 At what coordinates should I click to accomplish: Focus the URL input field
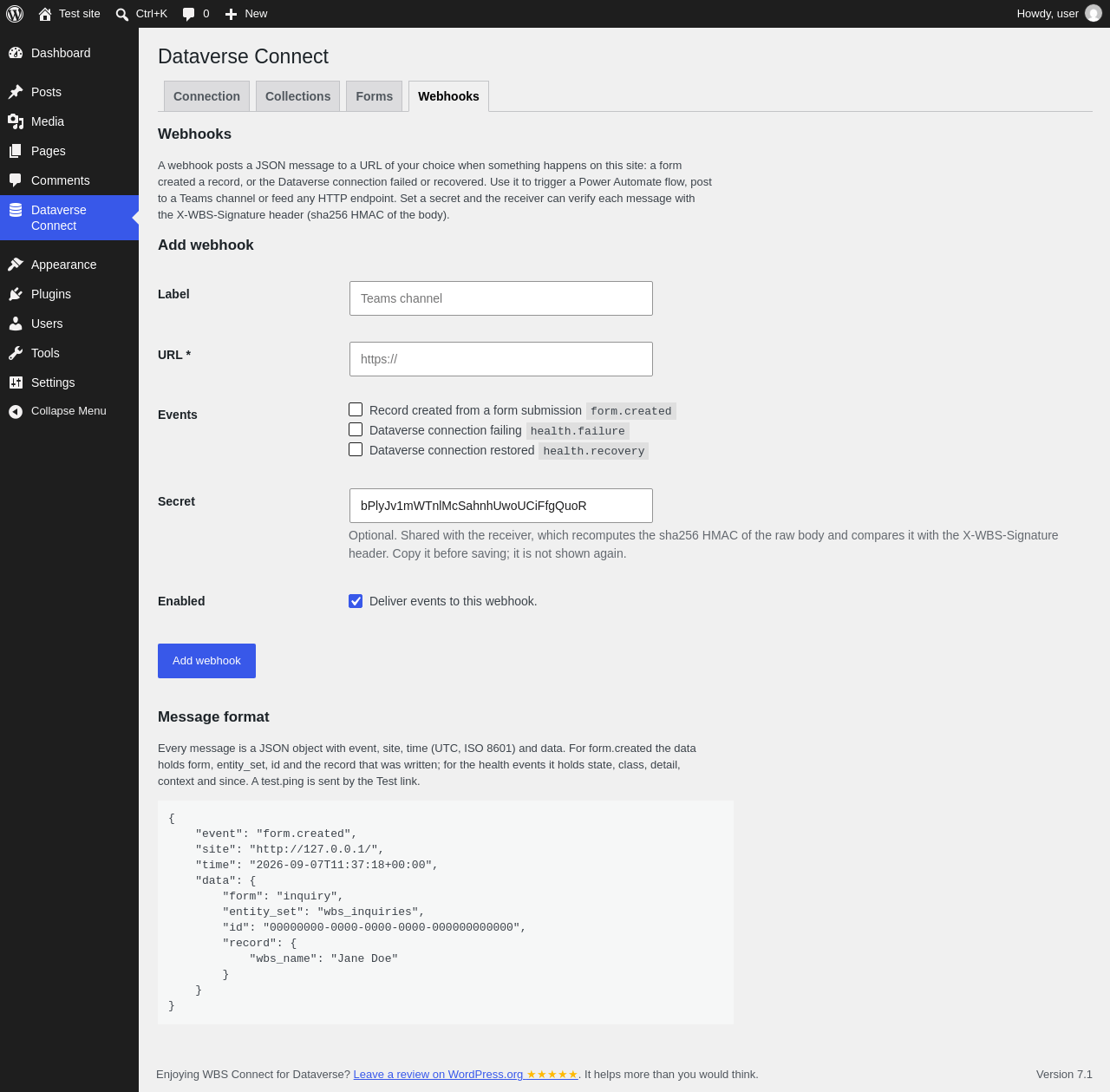[x=501, y=359]
